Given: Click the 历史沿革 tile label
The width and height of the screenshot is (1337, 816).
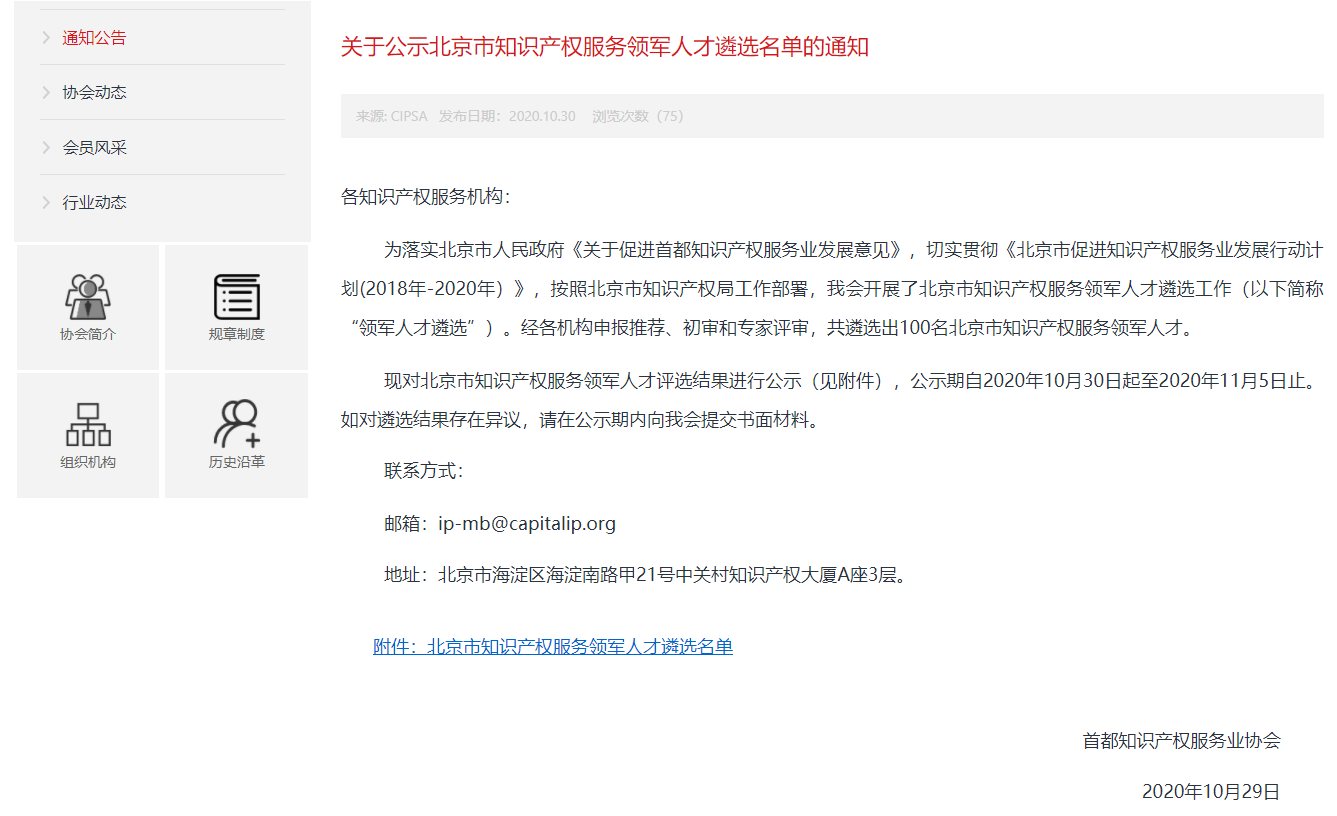Looking at the screenshot, I should [237, 462].
